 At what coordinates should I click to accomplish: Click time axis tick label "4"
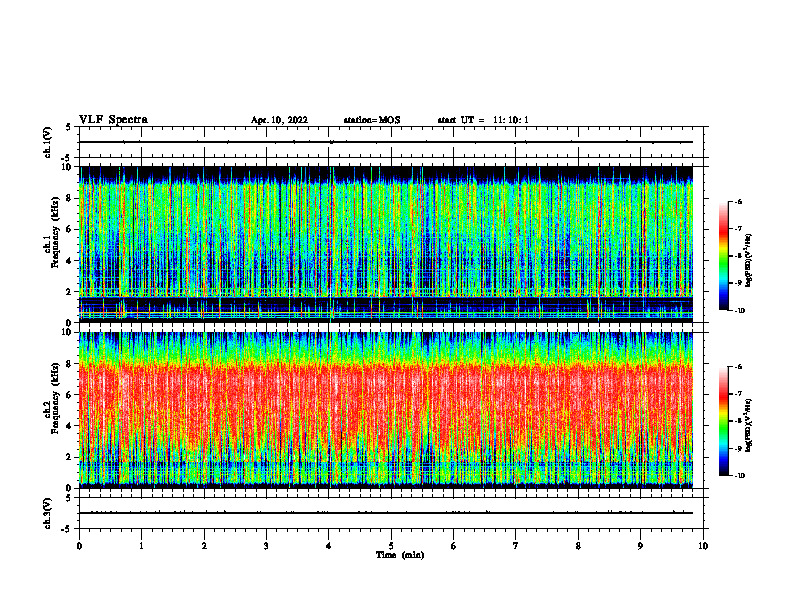point(329,546)
